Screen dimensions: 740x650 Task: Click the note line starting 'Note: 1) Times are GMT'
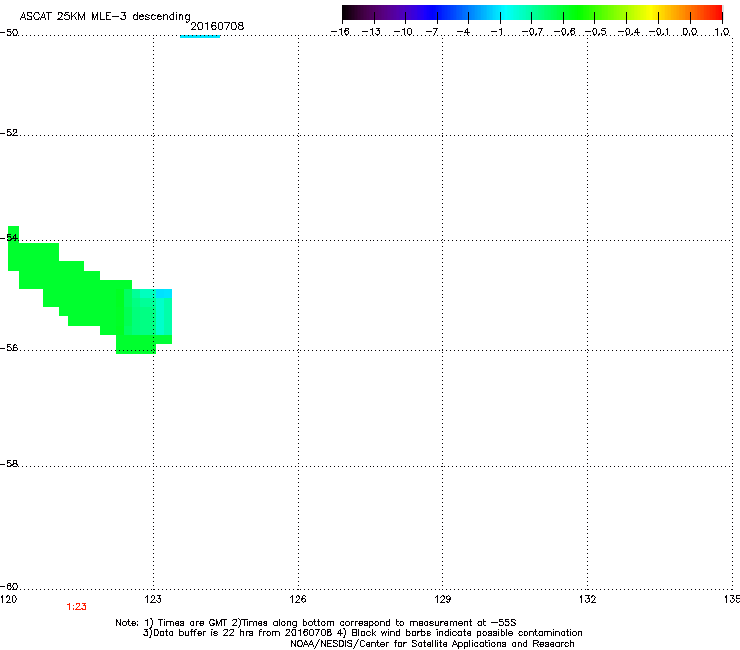tap(316, 623)
